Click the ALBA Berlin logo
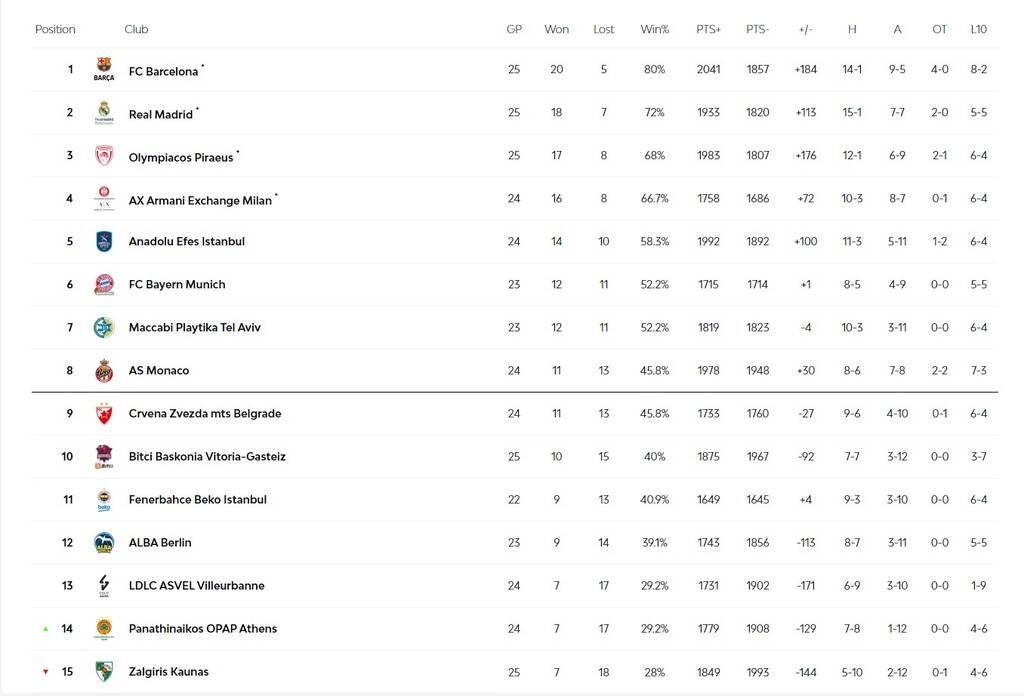Screen dimensions: 1024x696 (x=104, y=542)
